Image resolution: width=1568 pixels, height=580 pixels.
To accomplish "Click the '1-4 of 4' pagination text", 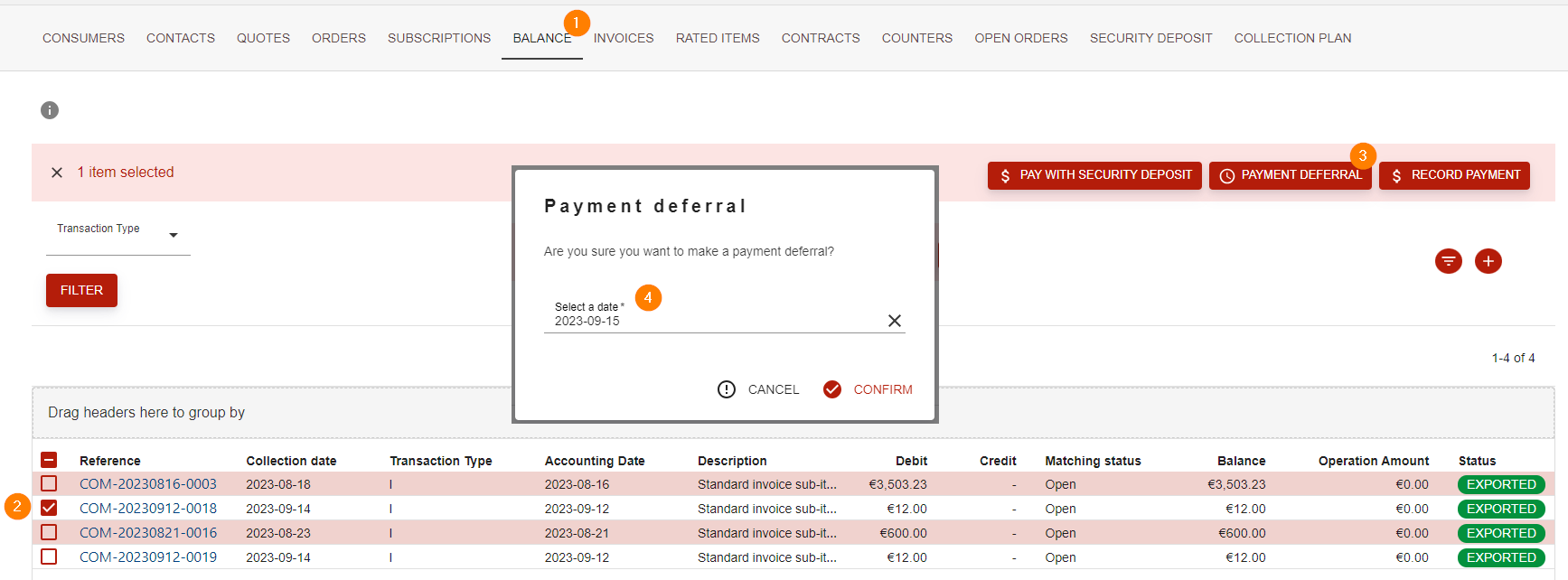I will click(1513, 358).
